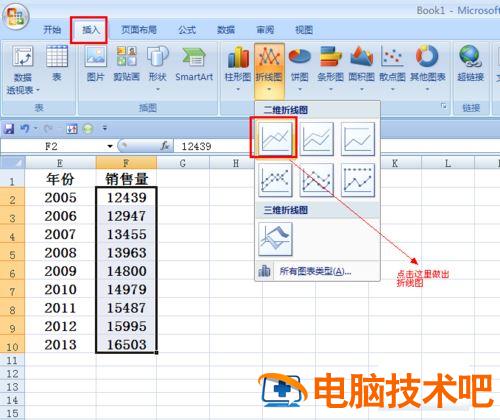Select the 销售量 header cell

(x=126, y=179)
